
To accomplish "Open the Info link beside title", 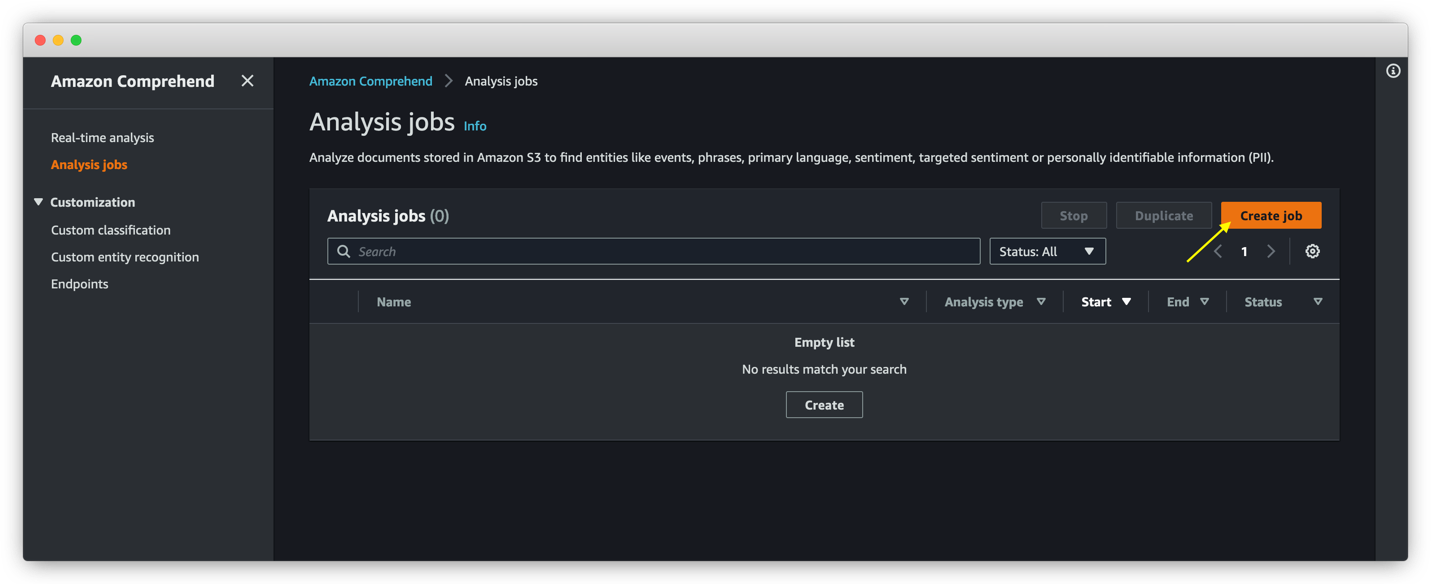I will [x=475, y=126].
